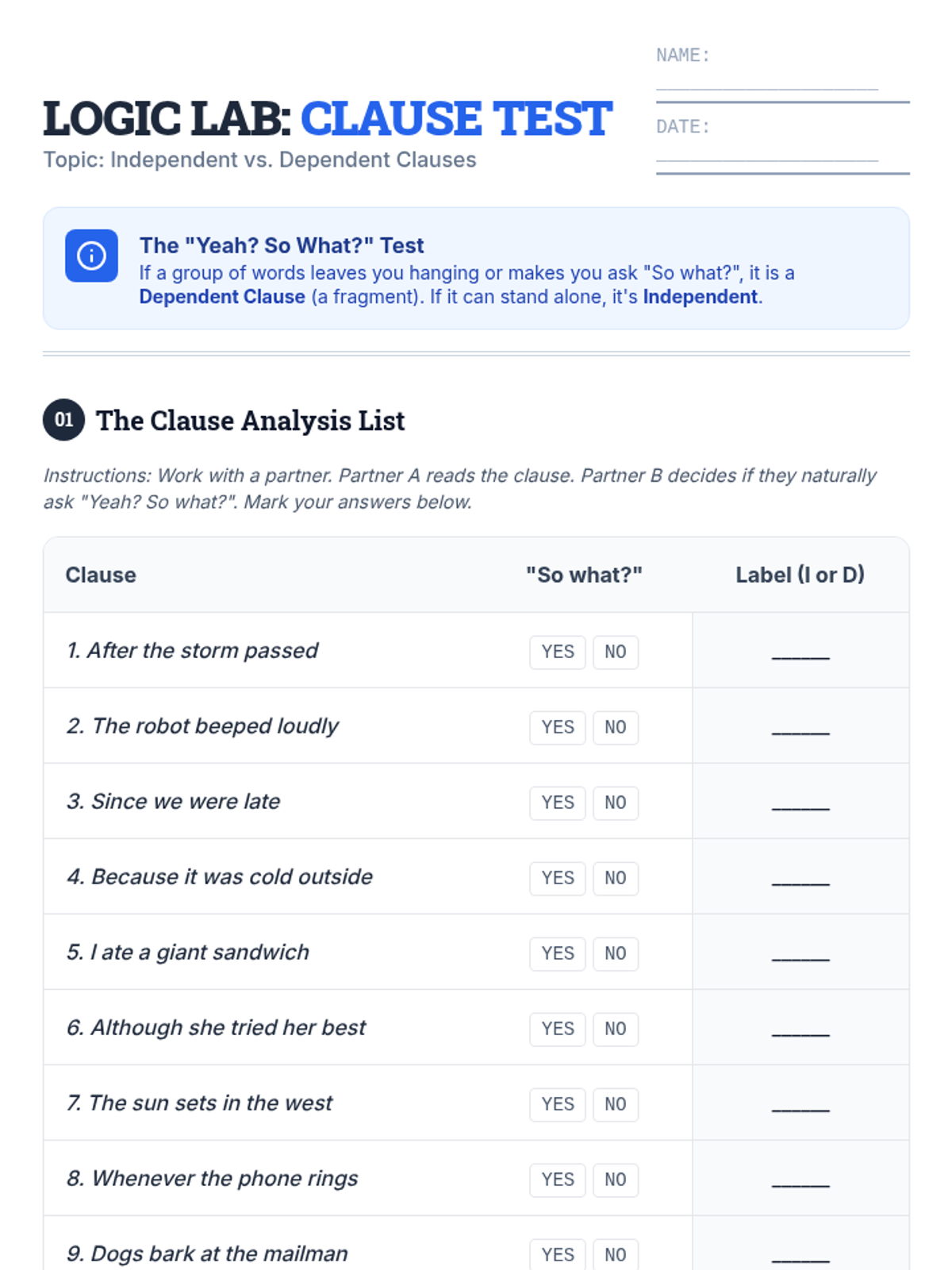Mark NO for I ate a giant sandwich

[x=615, y=954]
